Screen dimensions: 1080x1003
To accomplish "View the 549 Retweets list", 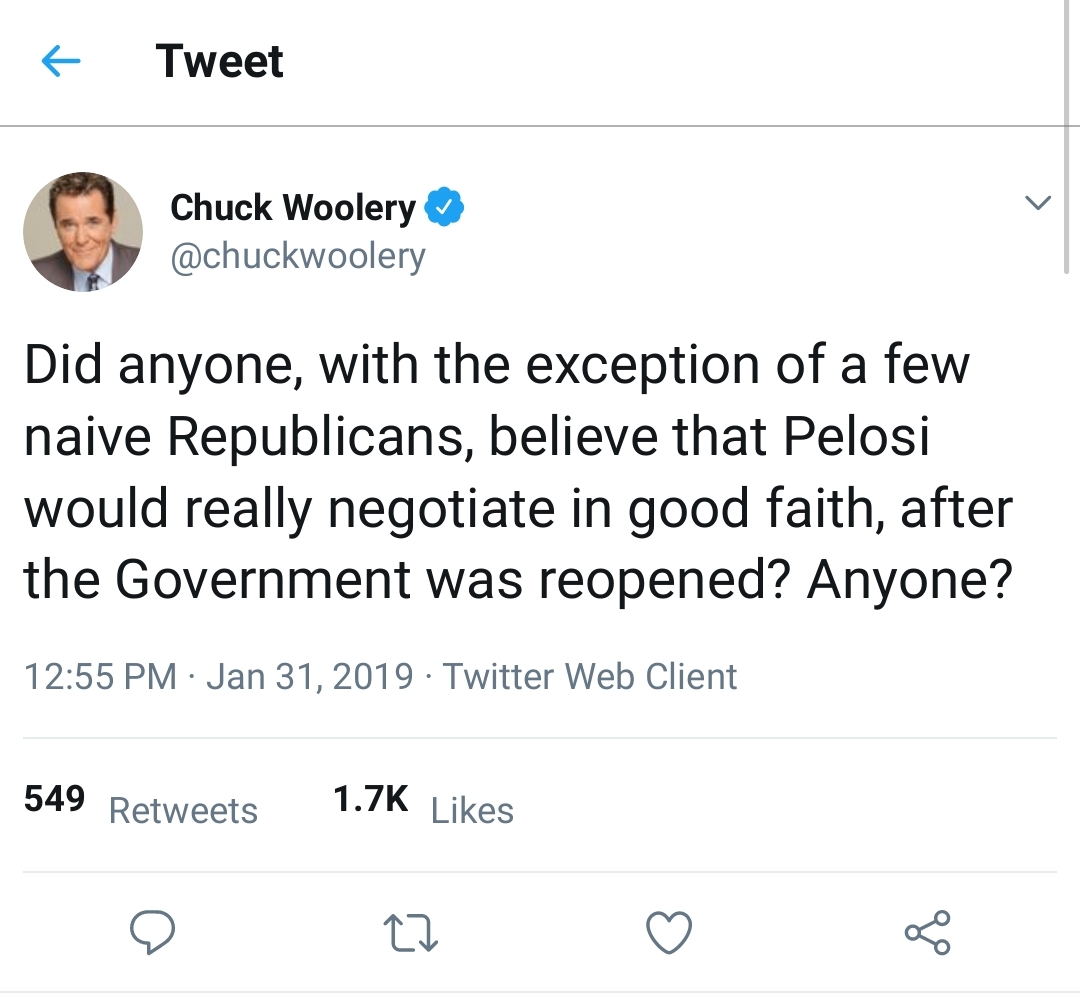I will (140, 806).
